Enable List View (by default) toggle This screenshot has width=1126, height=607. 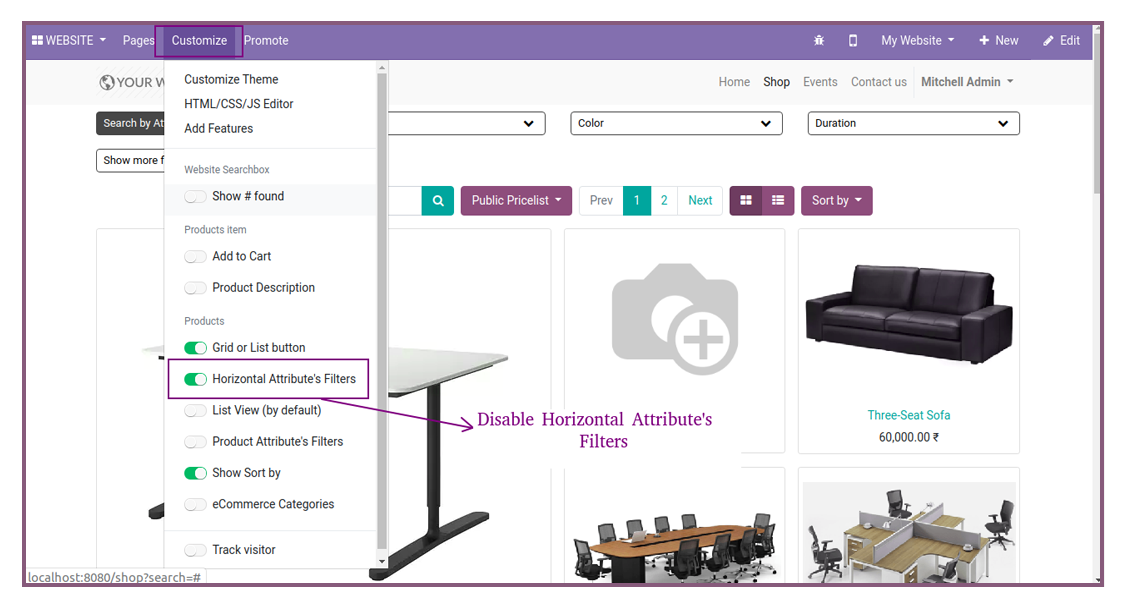coord(195,410)
